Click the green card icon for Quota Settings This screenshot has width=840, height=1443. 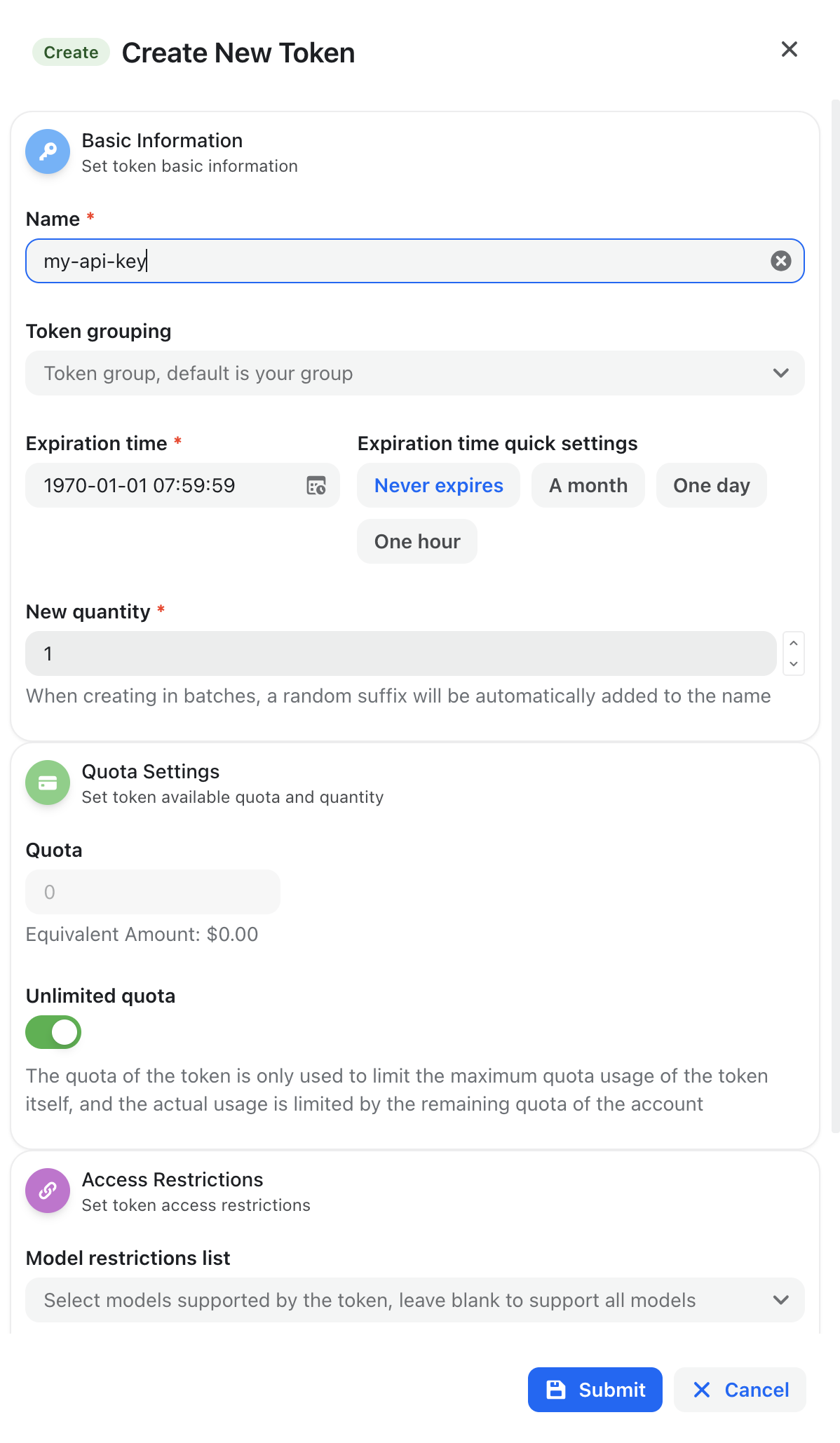click(x=48, y=783)
